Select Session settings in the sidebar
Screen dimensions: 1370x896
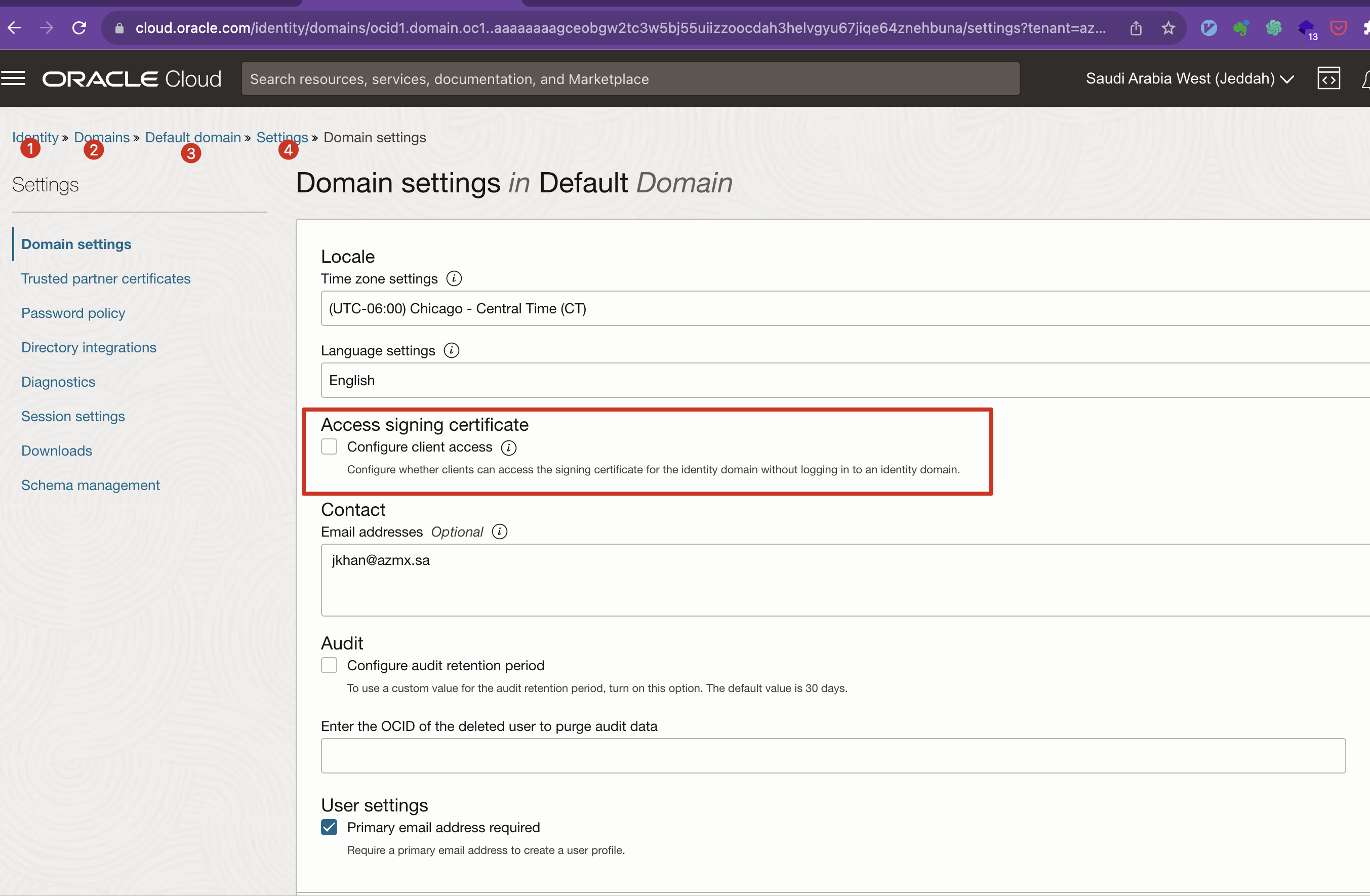73,416
